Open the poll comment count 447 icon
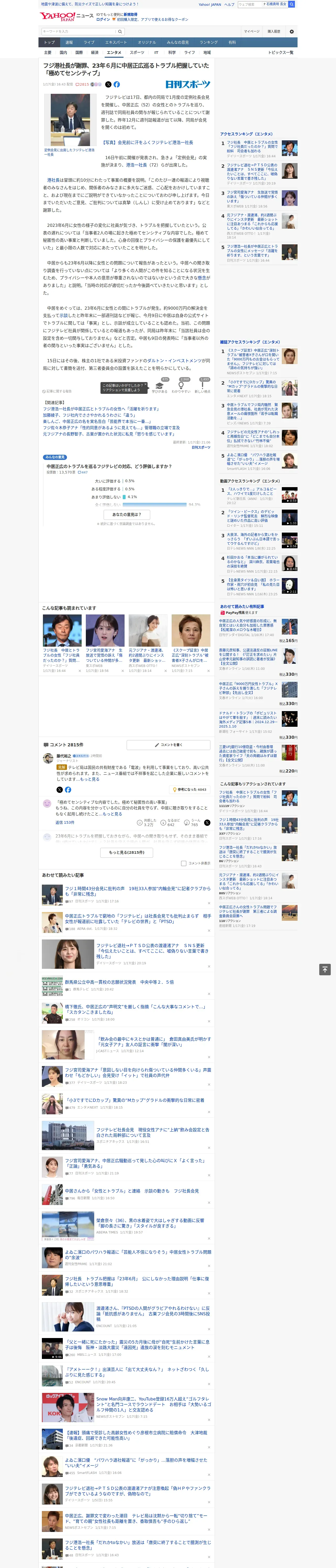This screenshot has height=1568, width=336. tap(82, 472)
